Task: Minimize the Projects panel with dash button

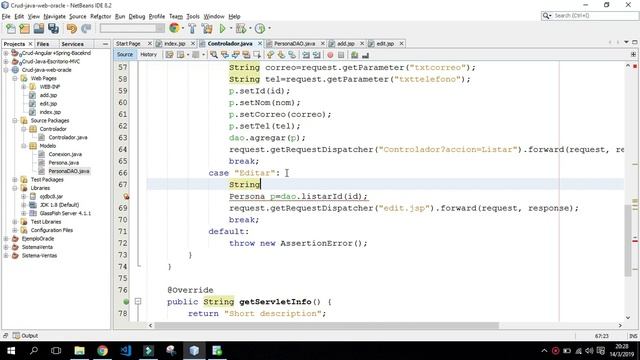Action: coord(105,44)
